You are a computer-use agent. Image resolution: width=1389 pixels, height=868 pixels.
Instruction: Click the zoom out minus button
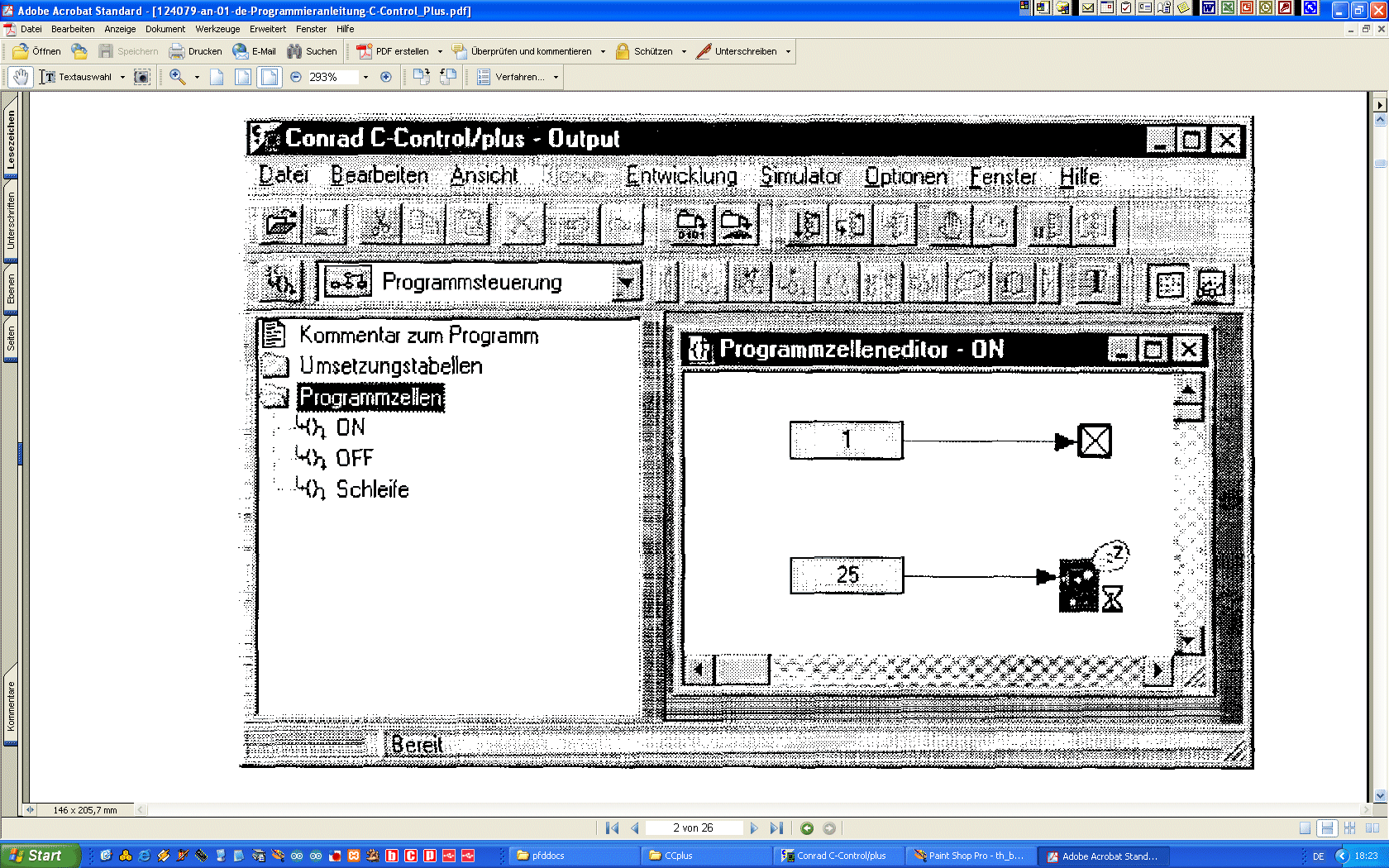(x=296, y=77)
